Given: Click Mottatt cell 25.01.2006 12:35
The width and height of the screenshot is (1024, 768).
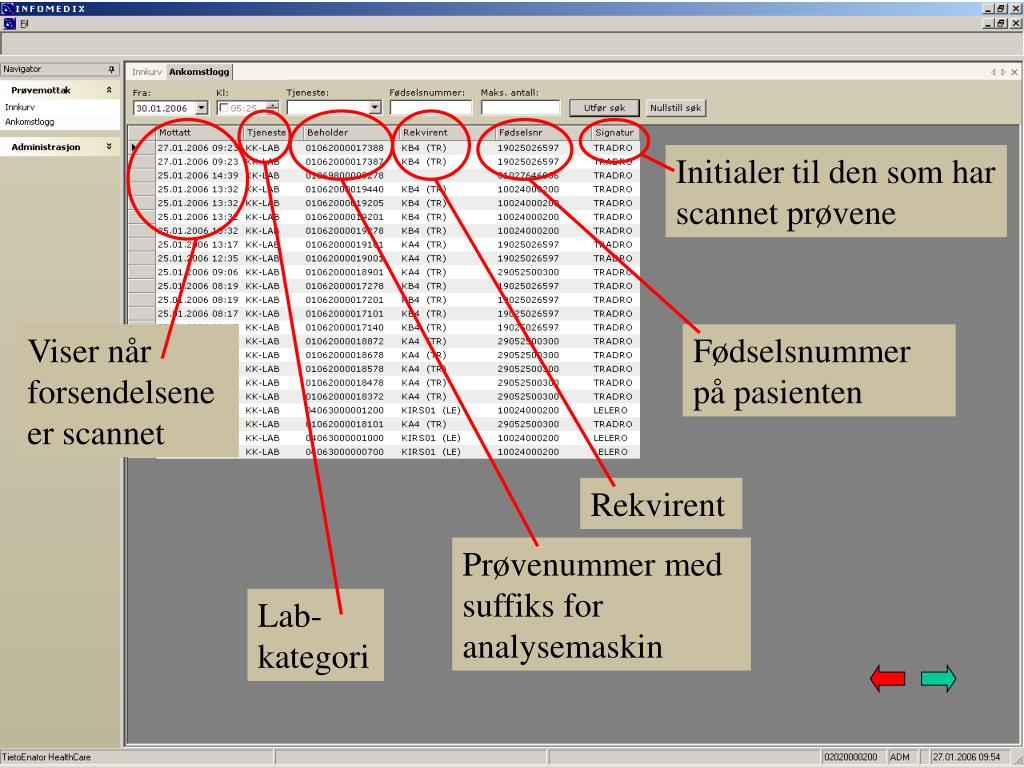Looking at the screenshot, I should point(198,259).
